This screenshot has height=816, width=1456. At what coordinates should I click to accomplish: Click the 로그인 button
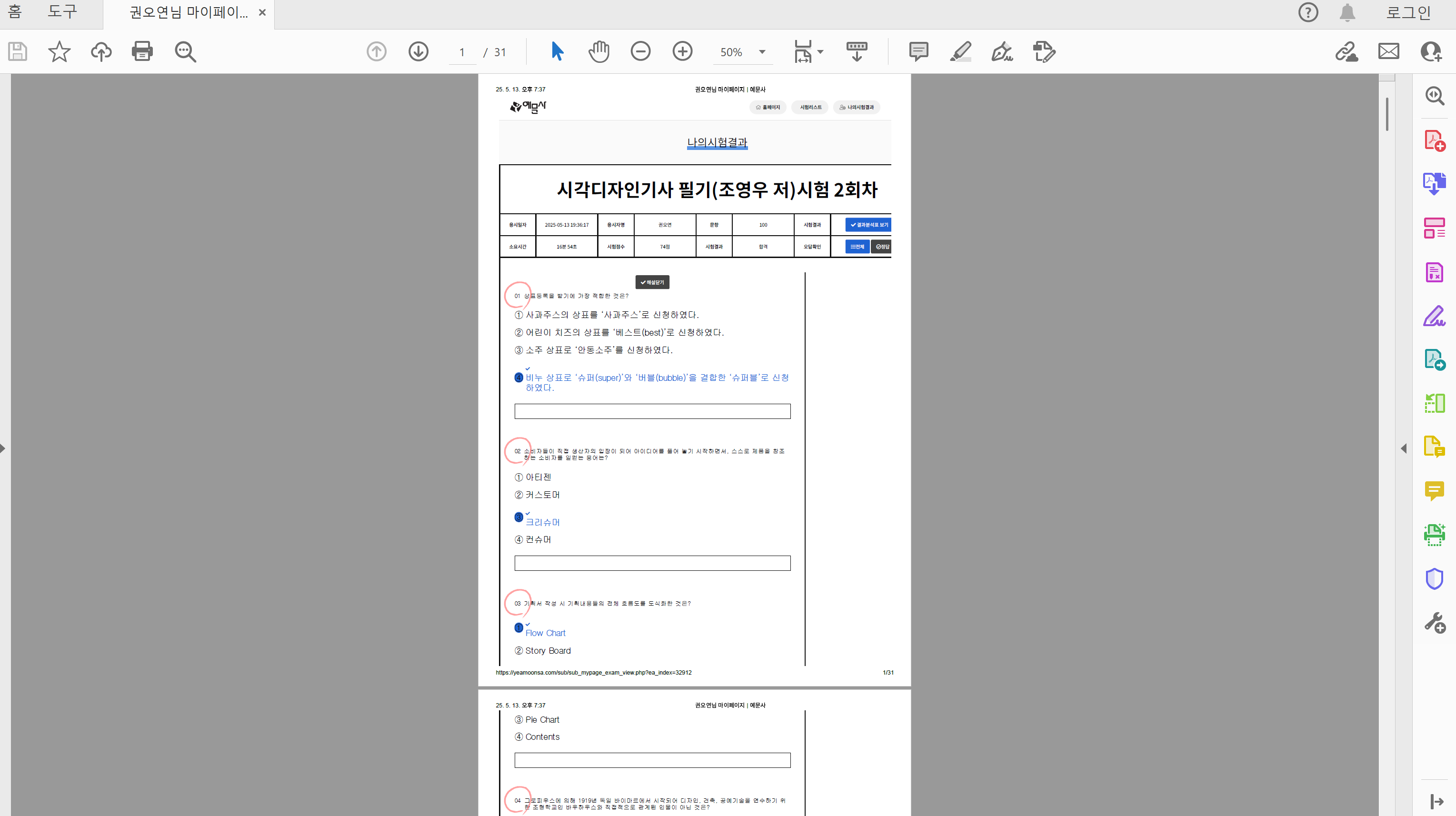click(1407, 12)
